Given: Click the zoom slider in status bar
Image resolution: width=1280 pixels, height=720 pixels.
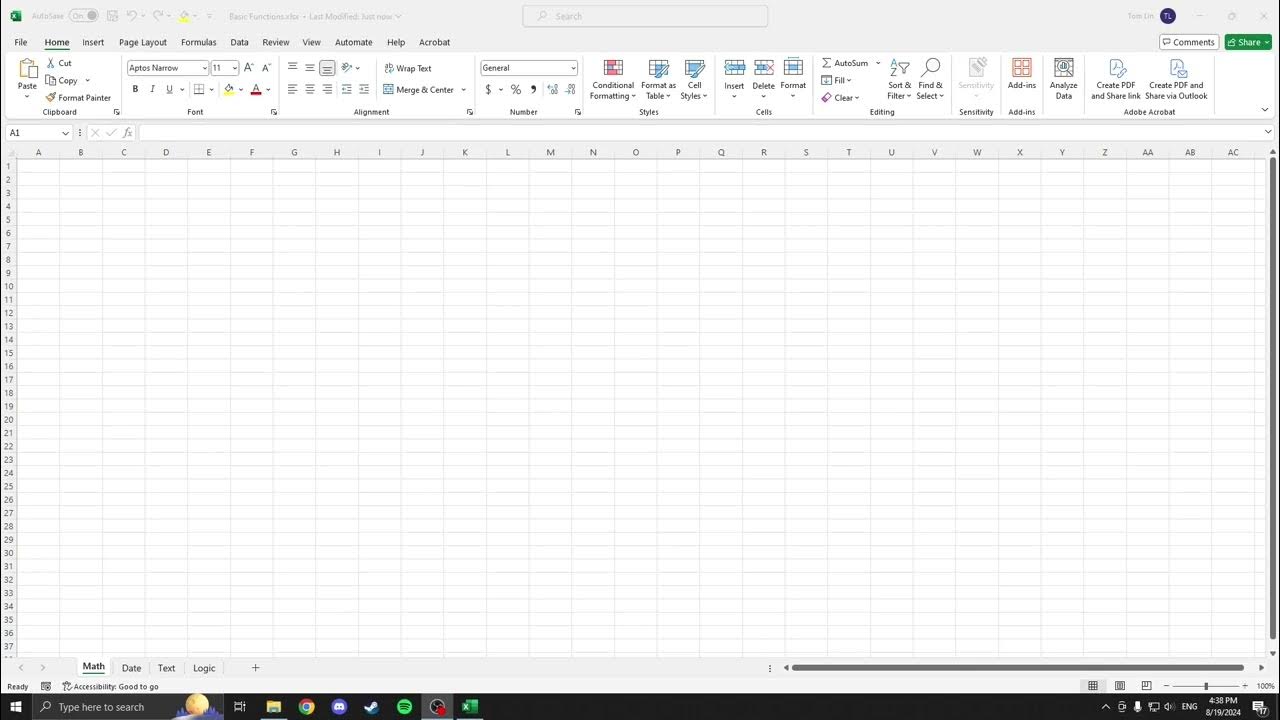Looking at the screenshot, I should tap(1206, 686).
